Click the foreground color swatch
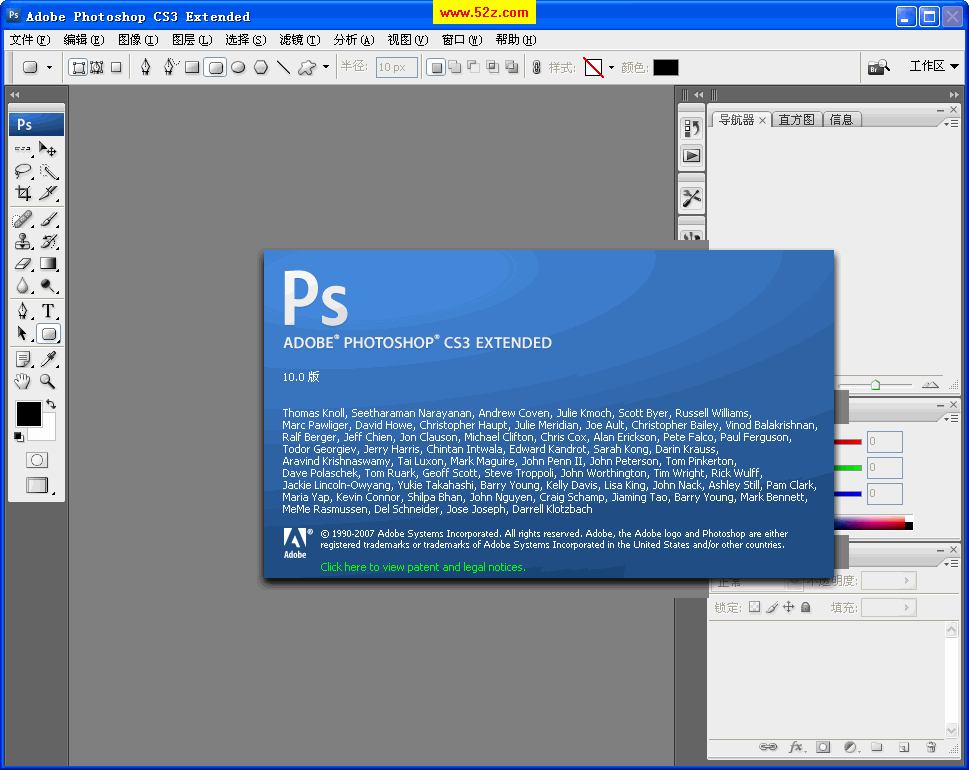This screenshot has height=770, width=969. [x=28, y=413]
